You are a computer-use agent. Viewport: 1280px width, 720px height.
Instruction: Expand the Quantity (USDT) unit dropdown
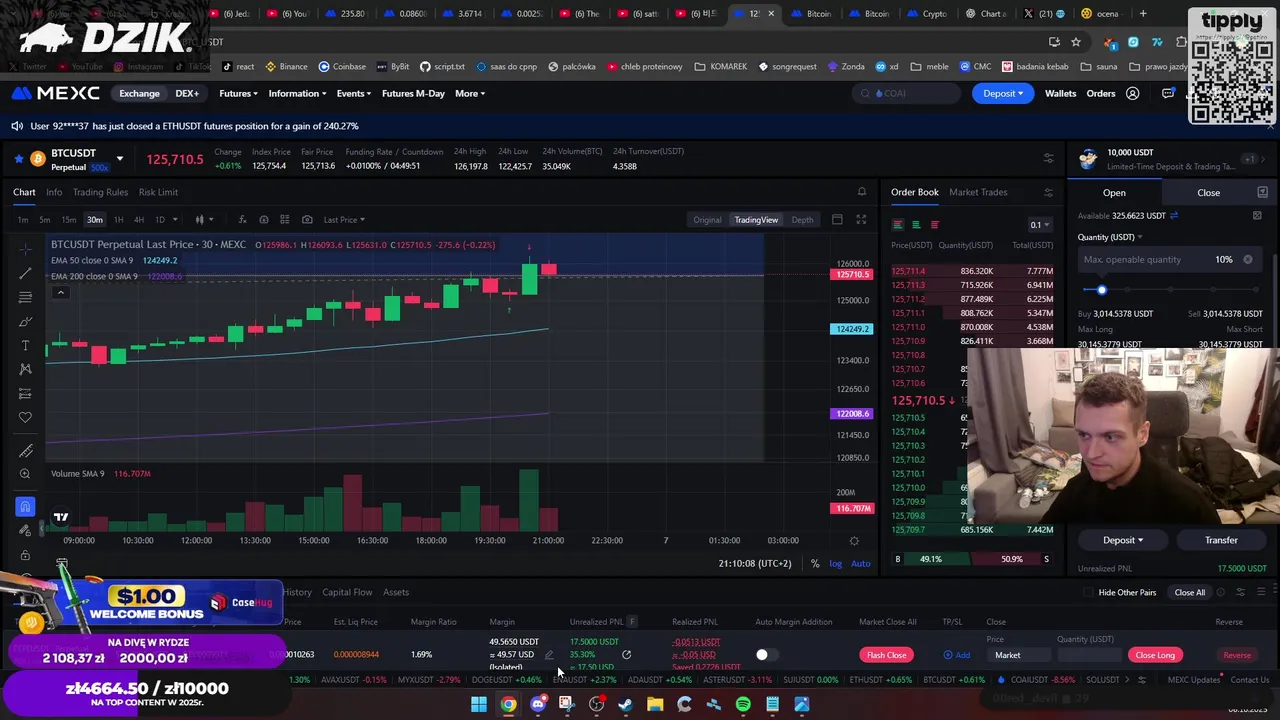(1110, 238)
